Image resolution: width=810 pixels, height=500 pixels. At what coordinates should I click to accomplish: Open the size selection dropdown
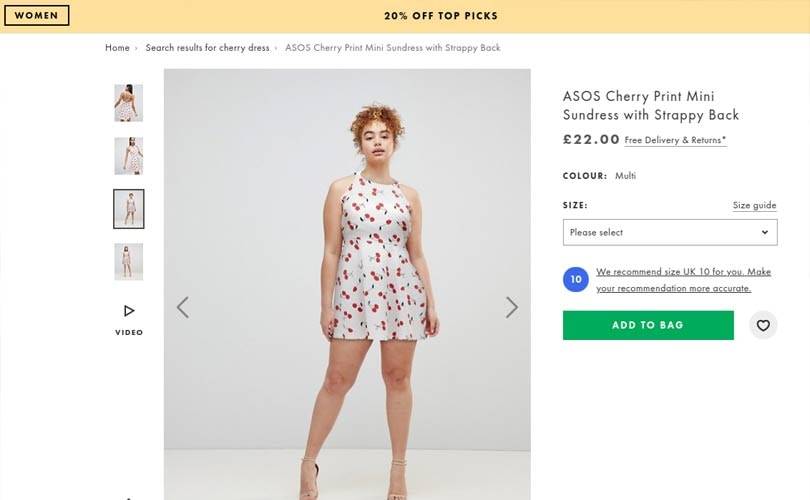[x=669, y=232]
